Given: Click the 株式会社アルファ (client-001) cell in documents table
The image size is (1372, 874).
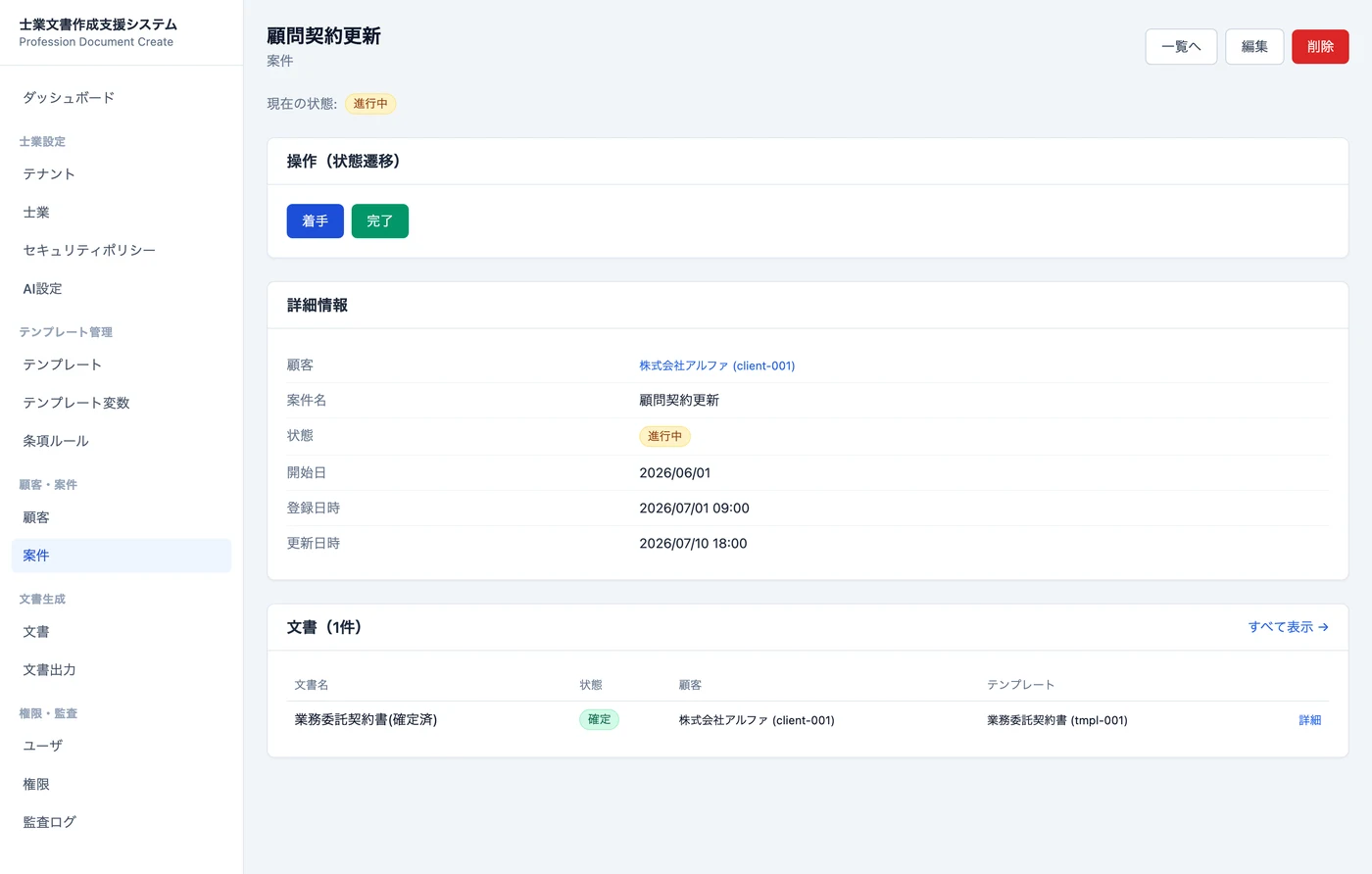Looking at the screenshot, I should point(757,720).
